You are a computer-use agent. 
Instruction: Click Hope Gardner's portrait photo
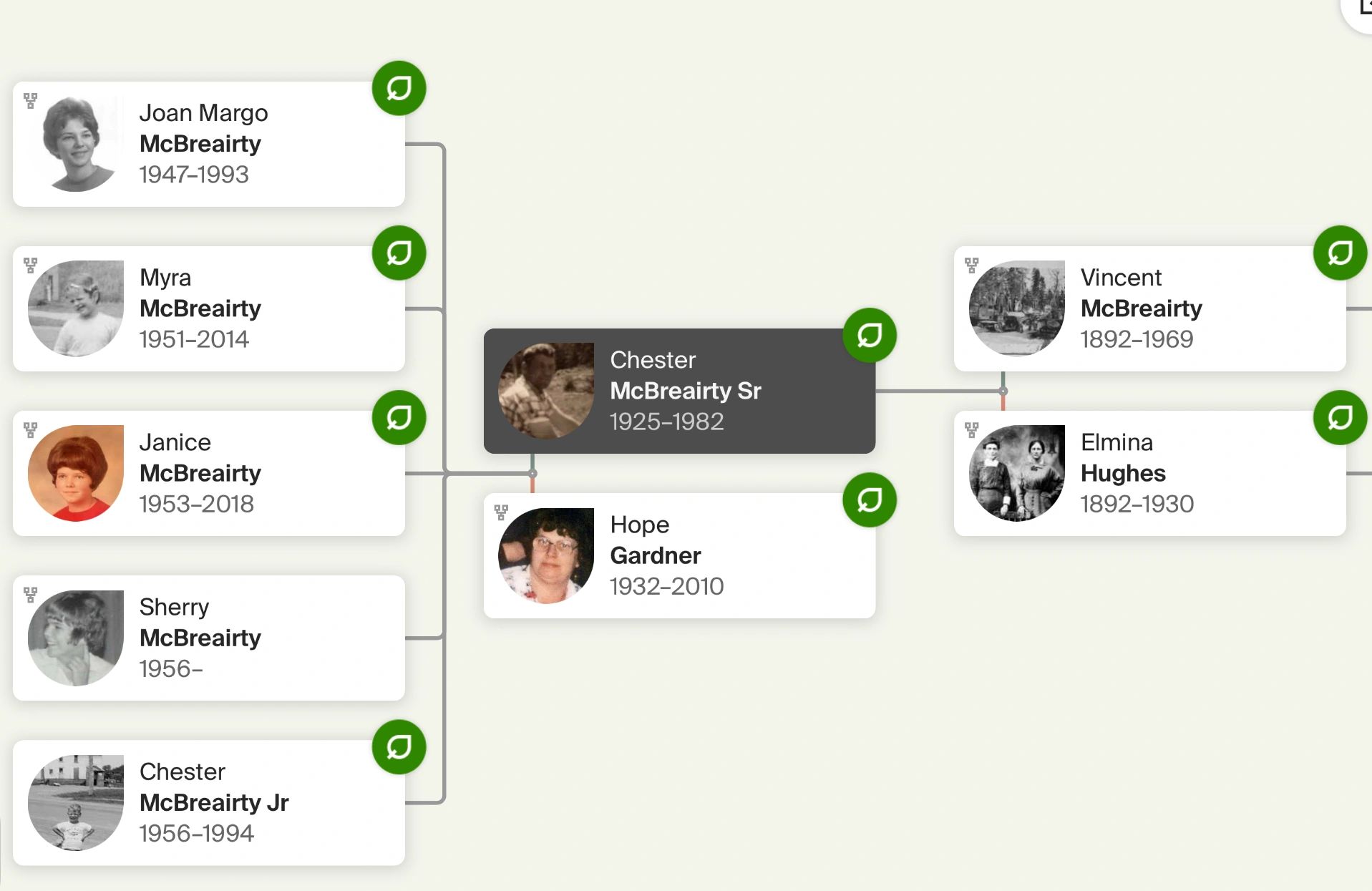[546, 556]
